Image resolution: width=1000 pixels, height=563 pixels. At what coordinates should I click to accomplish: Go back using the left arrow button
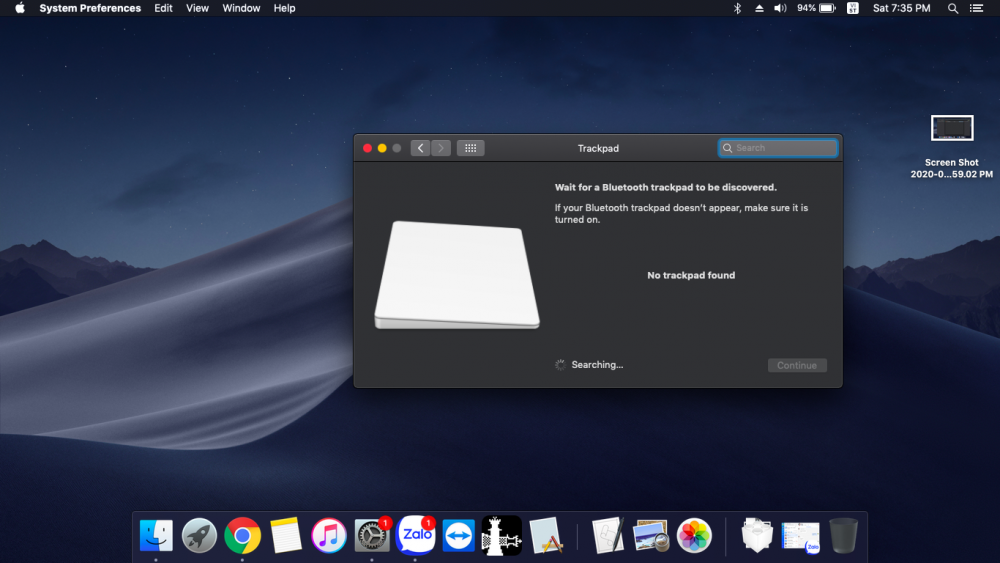[421, 148]
